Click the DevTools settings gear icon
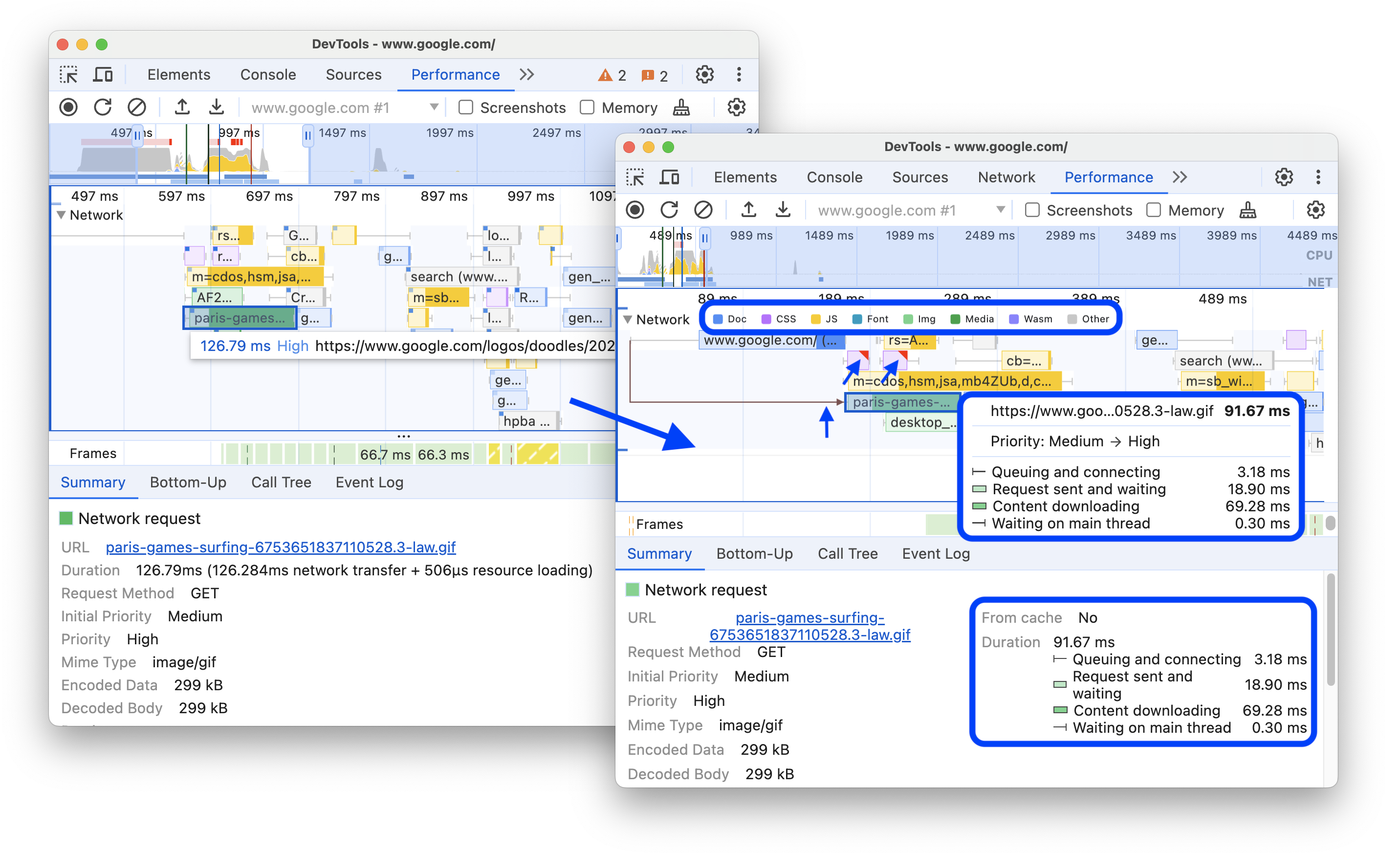 [x=1290, y=178]
